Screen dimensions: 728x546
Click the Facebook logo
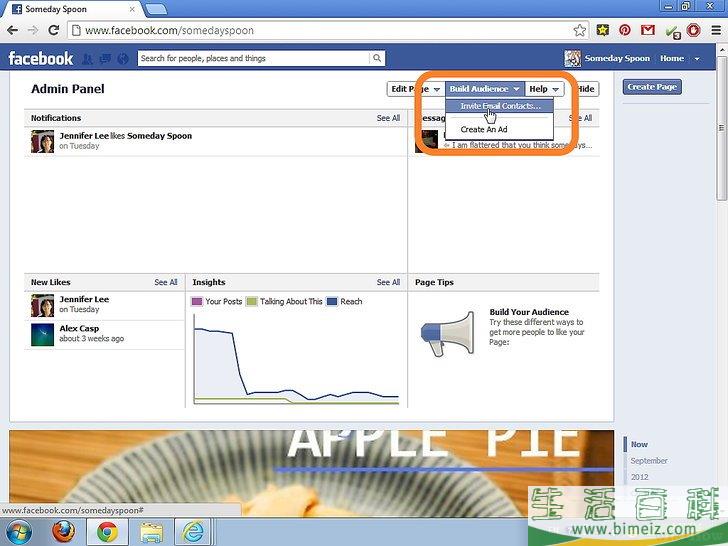pyautogui.click(x=41, y=58)
